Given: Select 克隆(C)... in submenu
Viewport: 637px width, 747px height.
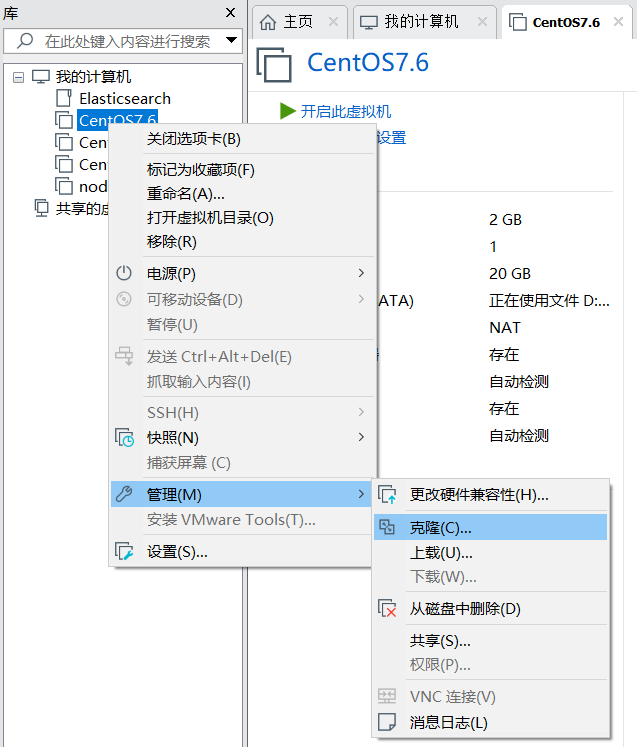Looking at the screenshot, I should pos(491,527).
